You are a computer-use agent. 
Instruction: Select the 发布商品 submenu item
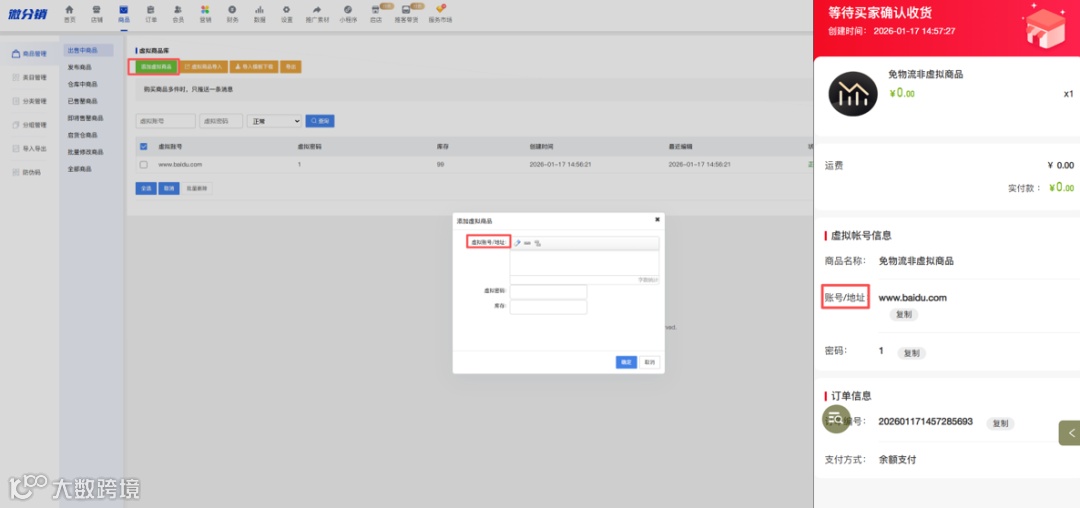79,67
